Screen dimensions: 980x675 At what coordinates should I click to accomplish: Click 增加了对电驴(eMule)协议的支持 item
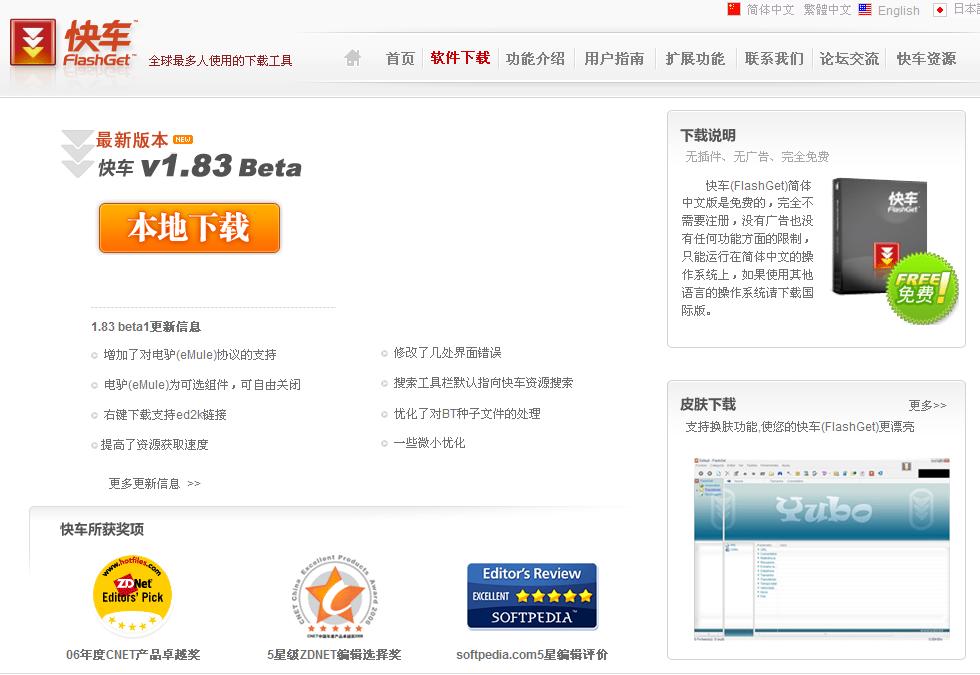190,354
